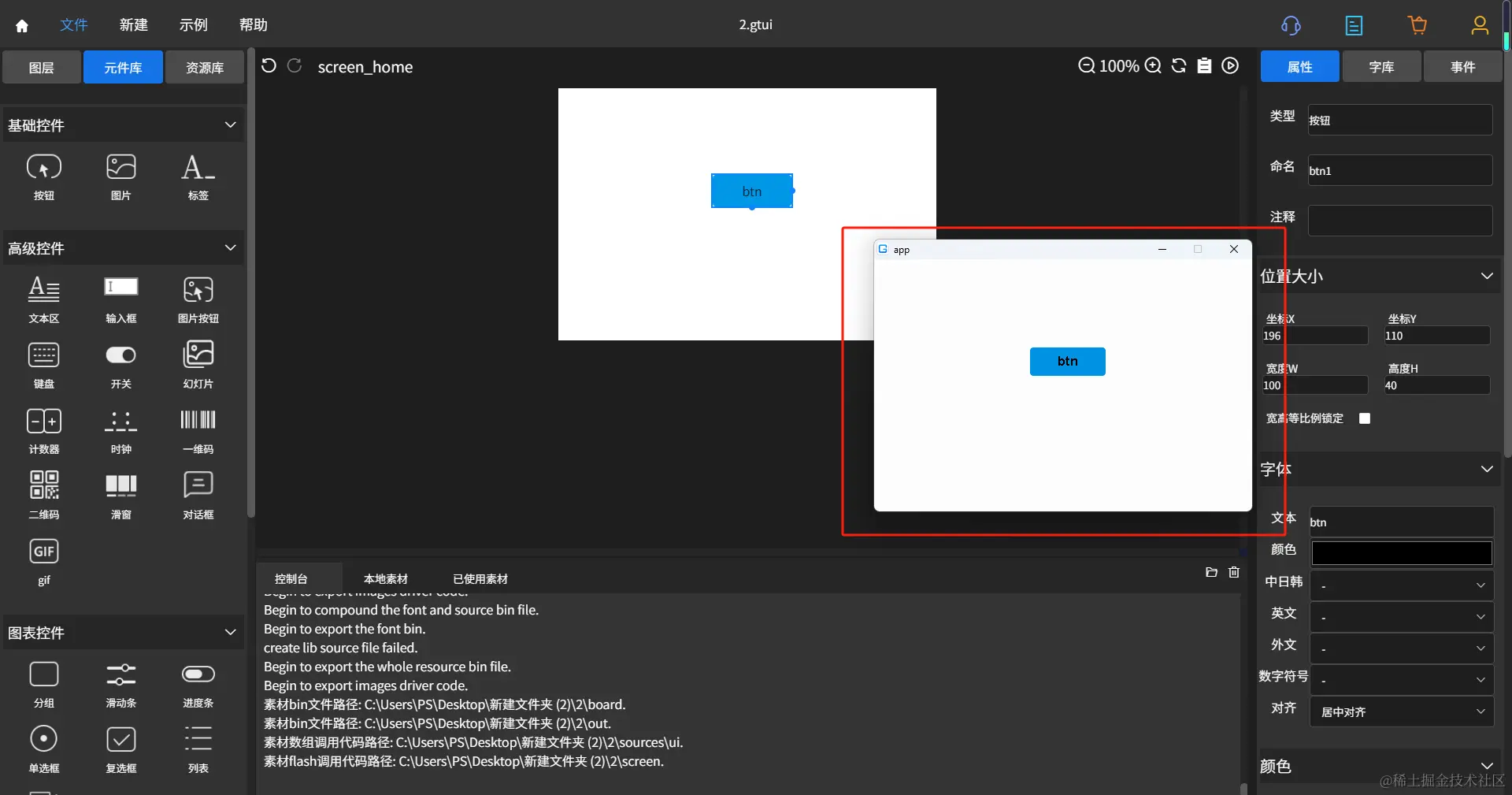This screenshot has width=1512, height=795.
Task: Zoom out the canvas with the minus magnifier
Action: coord(1086,65)
